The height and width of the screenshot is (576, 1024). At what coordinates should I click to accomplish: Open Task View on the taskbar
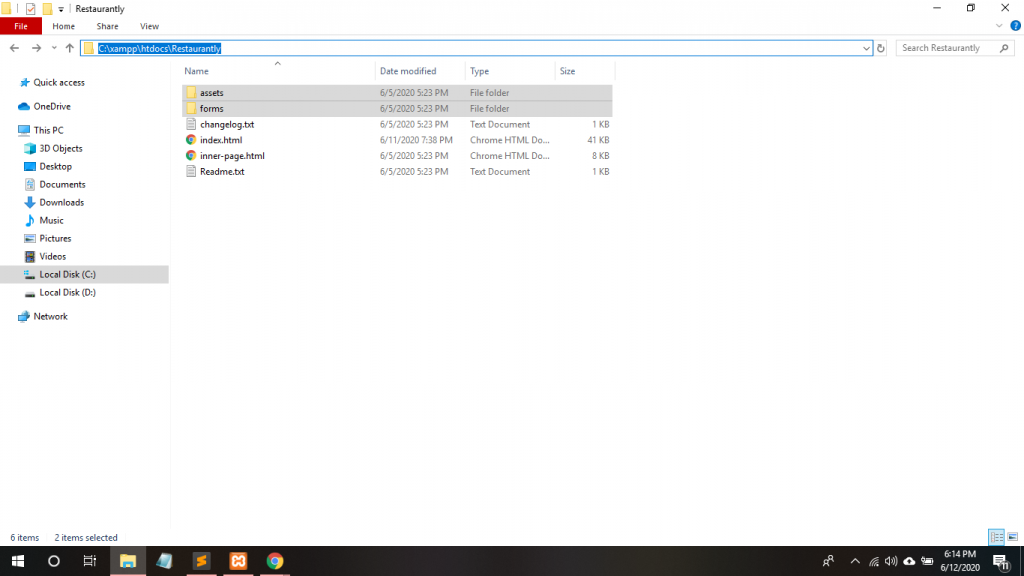coord(90,561)
